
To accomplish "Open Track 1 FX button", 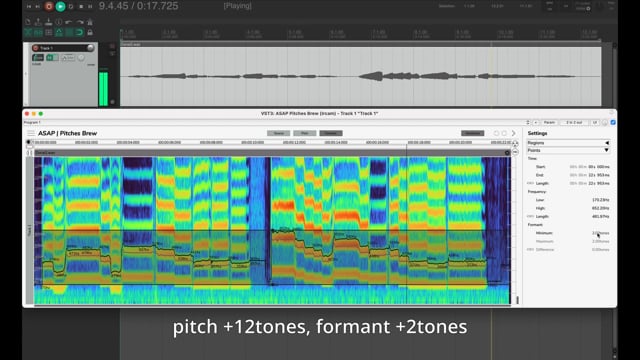I will tap(51, 58).
